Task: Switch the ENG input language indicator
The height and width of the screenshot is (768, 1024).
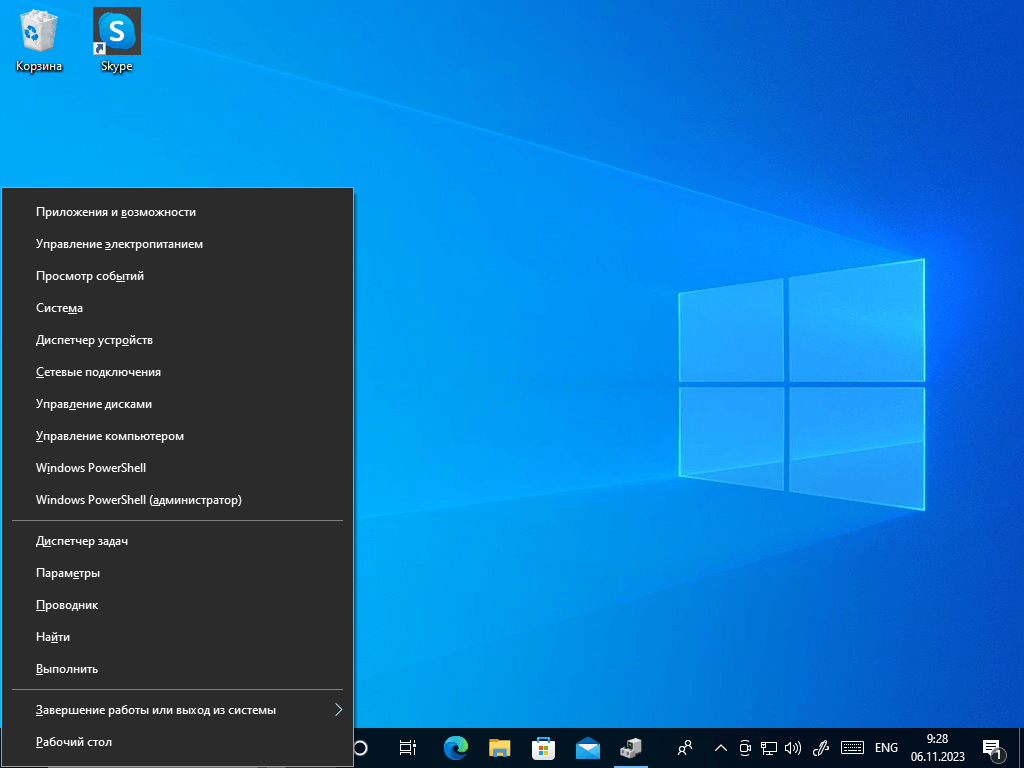Action: 886,748
